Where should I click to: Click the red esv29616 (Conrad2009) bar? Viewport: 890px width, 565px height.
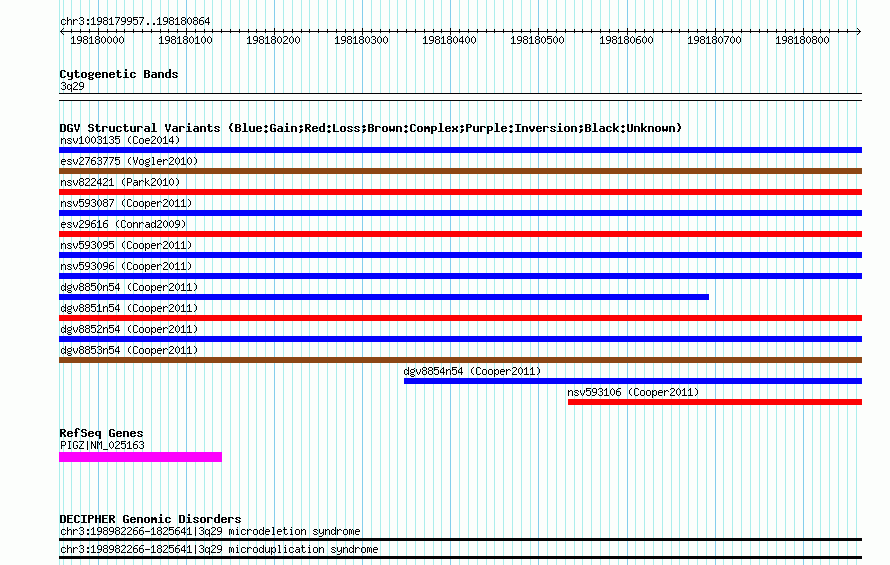click(x=460, y=234)
